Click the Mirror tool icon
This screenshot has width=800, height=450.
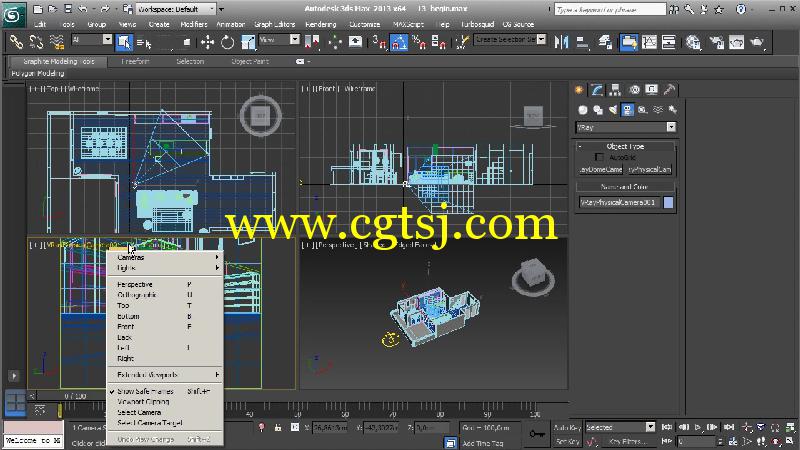click(x=561, y=42)
